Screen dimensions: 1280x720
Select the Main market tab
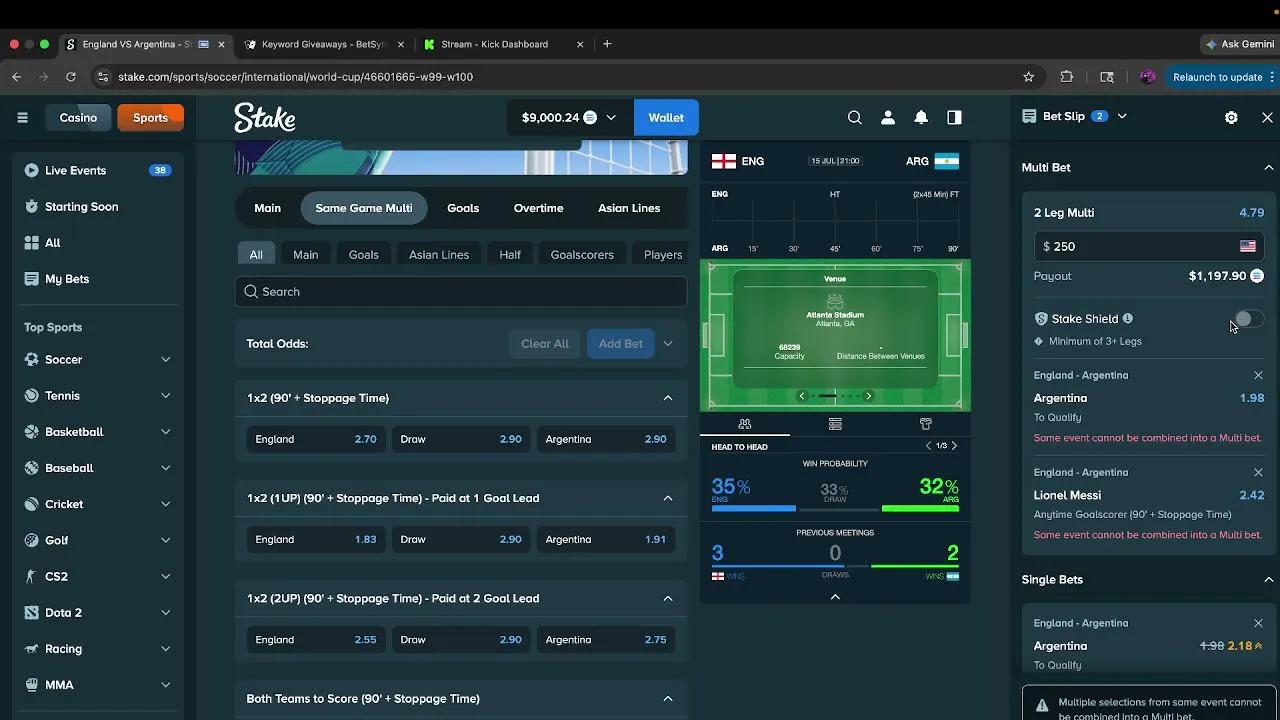click(x=267, y=208)
